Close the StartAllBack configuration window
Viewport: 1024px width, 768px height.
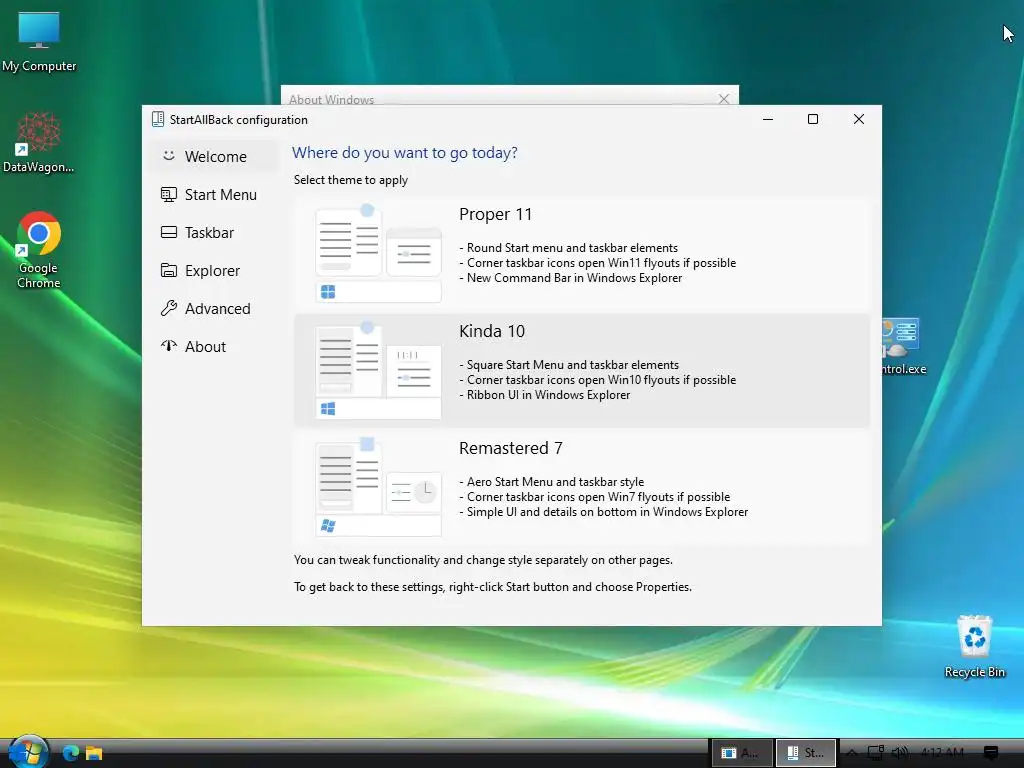click(859, 119)
